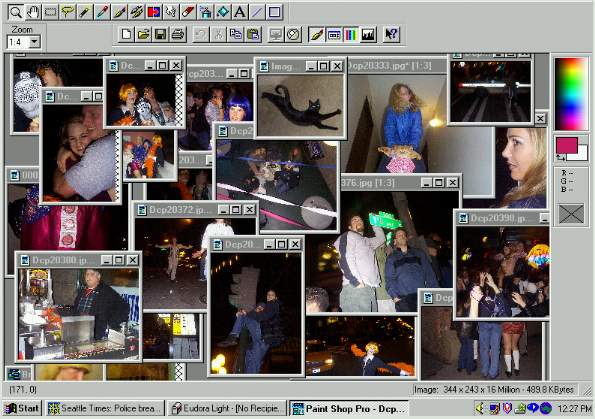Viewport: 595px width, 419px height.
Task: Select the Flood Fill tool
Action: click(223, 12)
